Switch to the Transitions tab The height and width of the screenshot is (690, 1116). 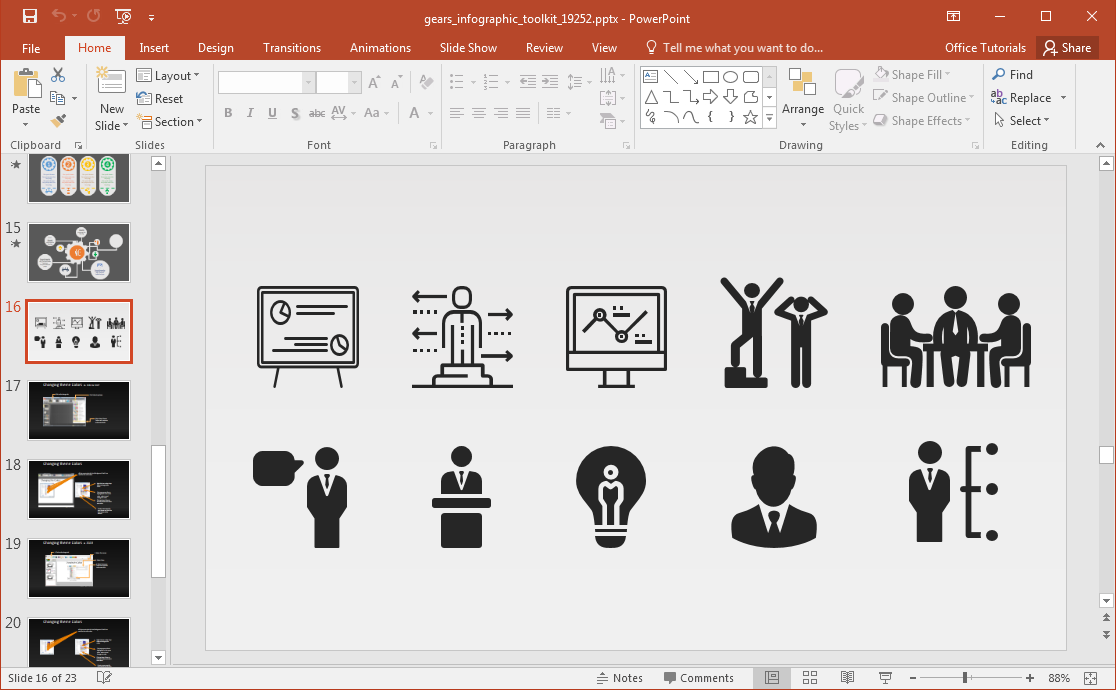tap(292, 48)
